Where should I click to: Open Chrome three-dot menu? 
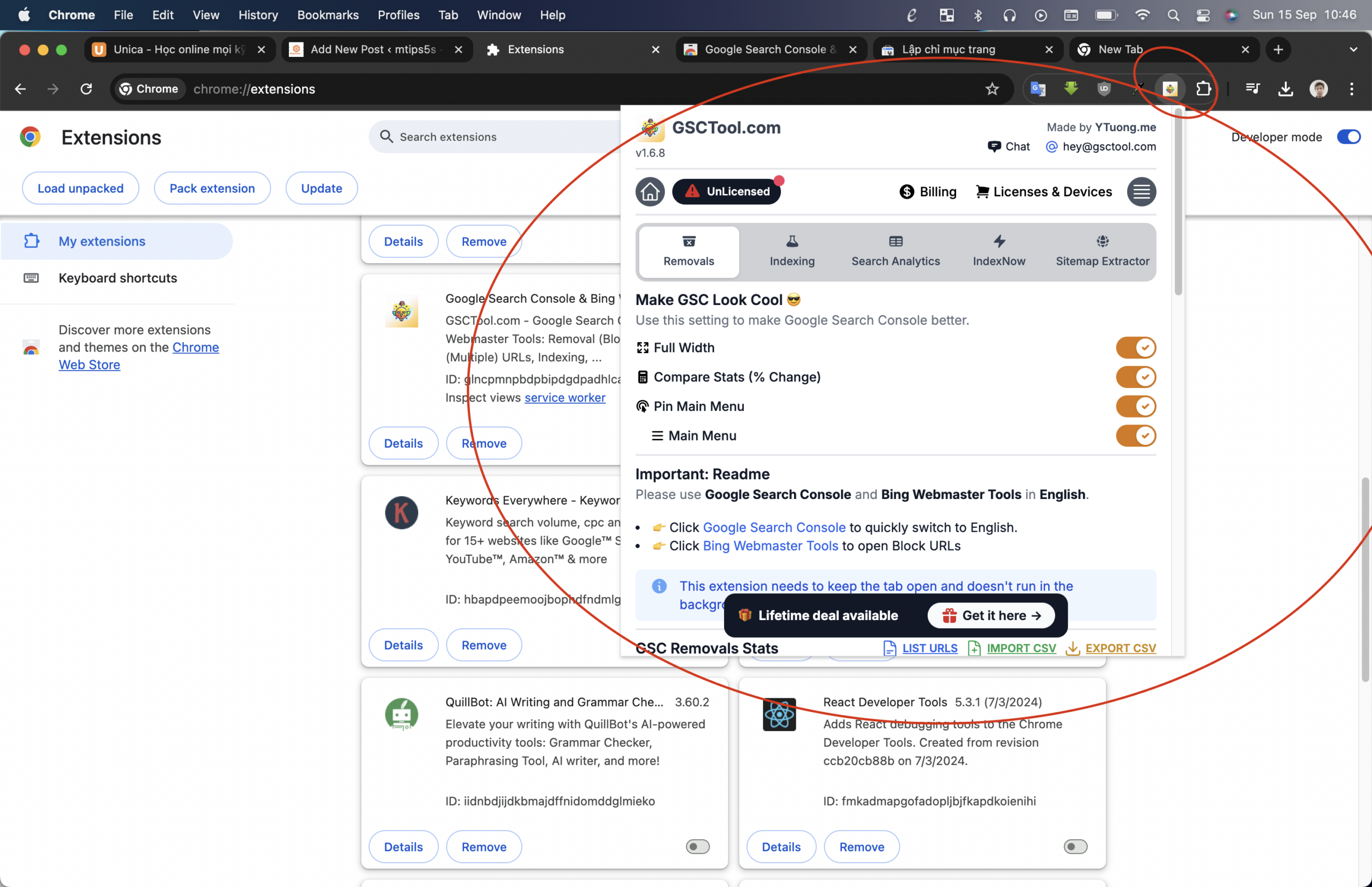pyautogui.click(x=1351, y=89)
